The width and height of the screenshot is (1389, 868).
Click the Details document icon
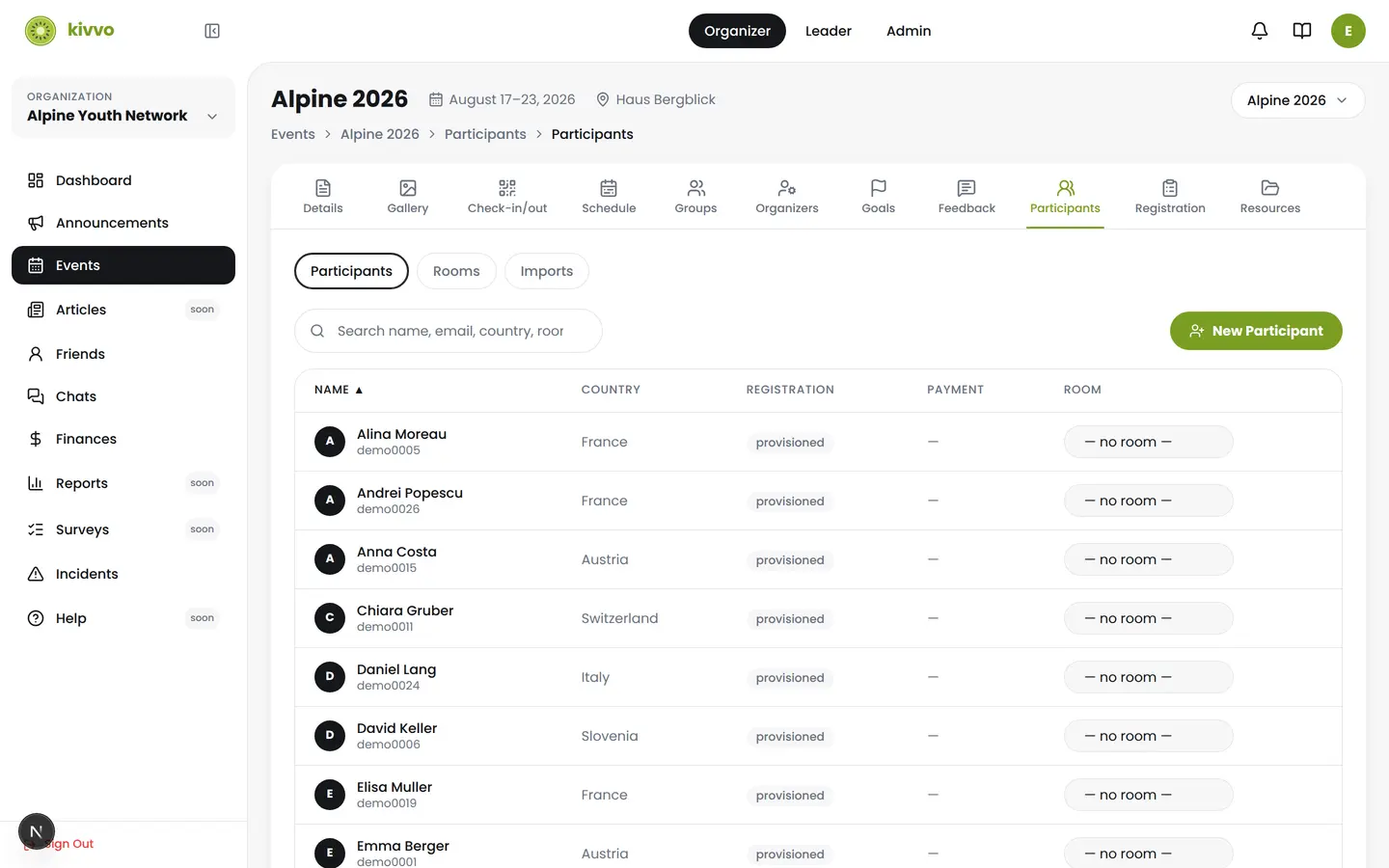323,188
